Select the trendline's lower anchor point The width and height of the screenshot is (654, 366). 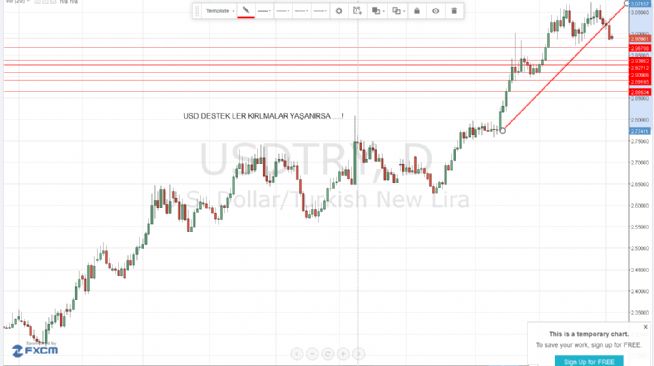[503, 131]
